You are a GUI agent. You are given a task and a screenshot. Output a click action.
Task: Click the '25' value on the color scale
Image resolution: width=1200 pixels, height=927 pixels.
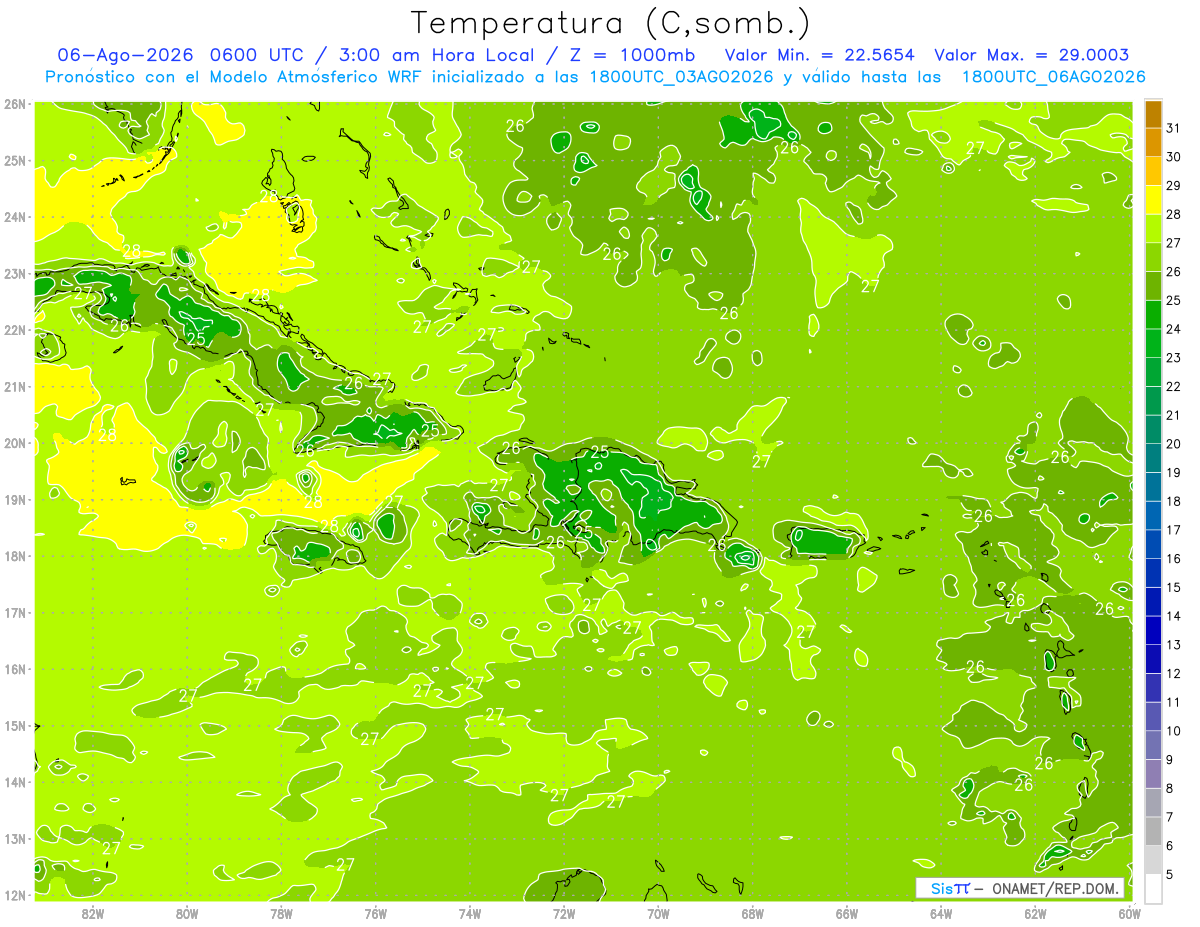click(x=1174, y=300)
